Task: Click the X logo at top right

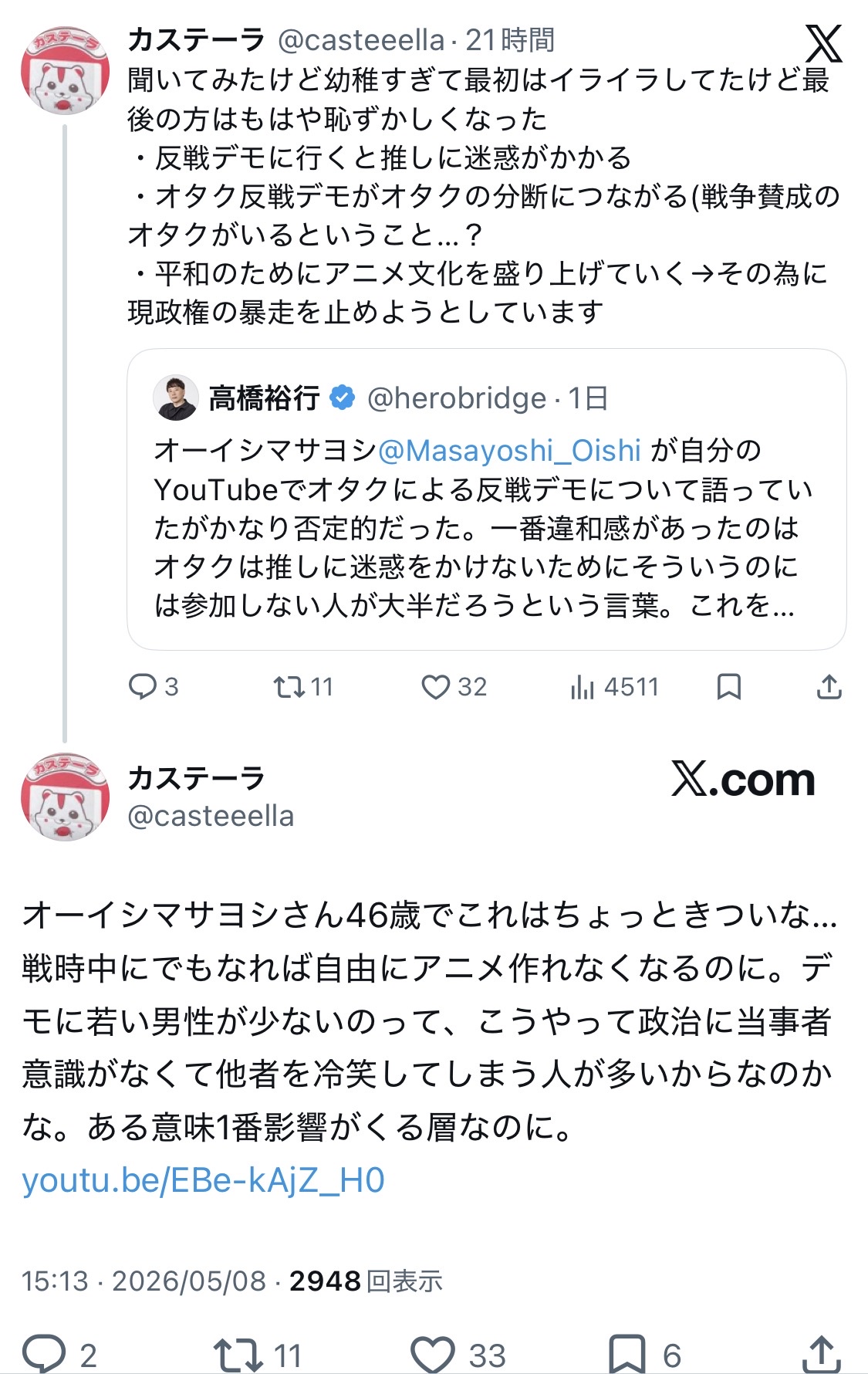Action: click(x=823, y=43)
